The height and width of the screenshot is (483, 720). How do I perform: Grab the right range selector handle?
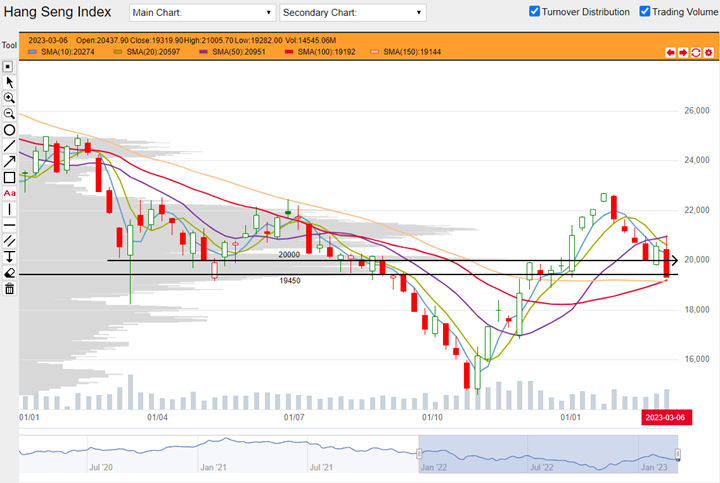[678, 454]
